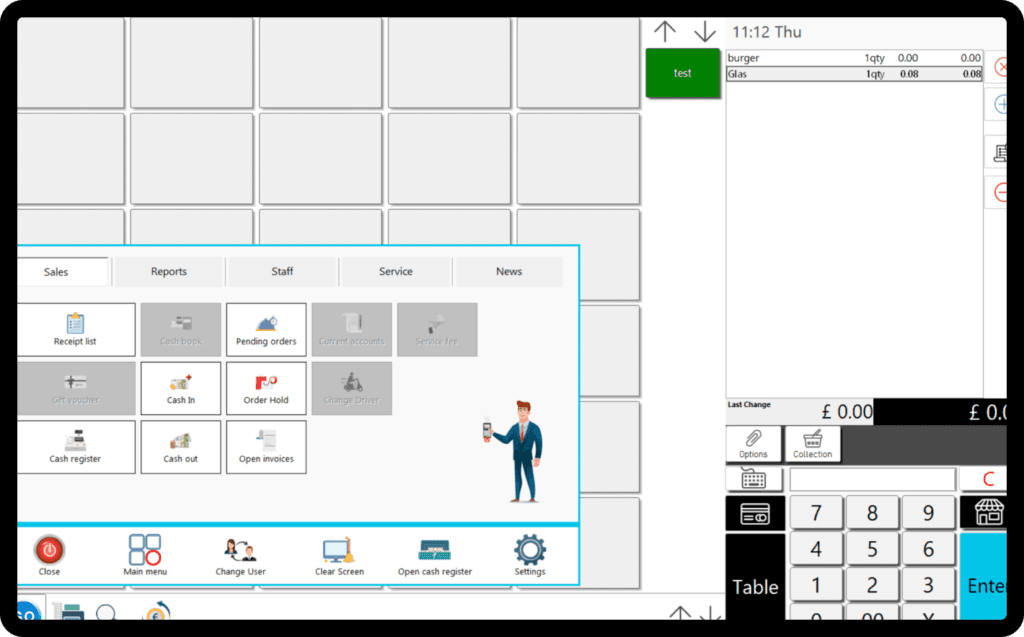1024x637 pixels.
Task: Click the Options paperclip button
Action: coord(753,443)
